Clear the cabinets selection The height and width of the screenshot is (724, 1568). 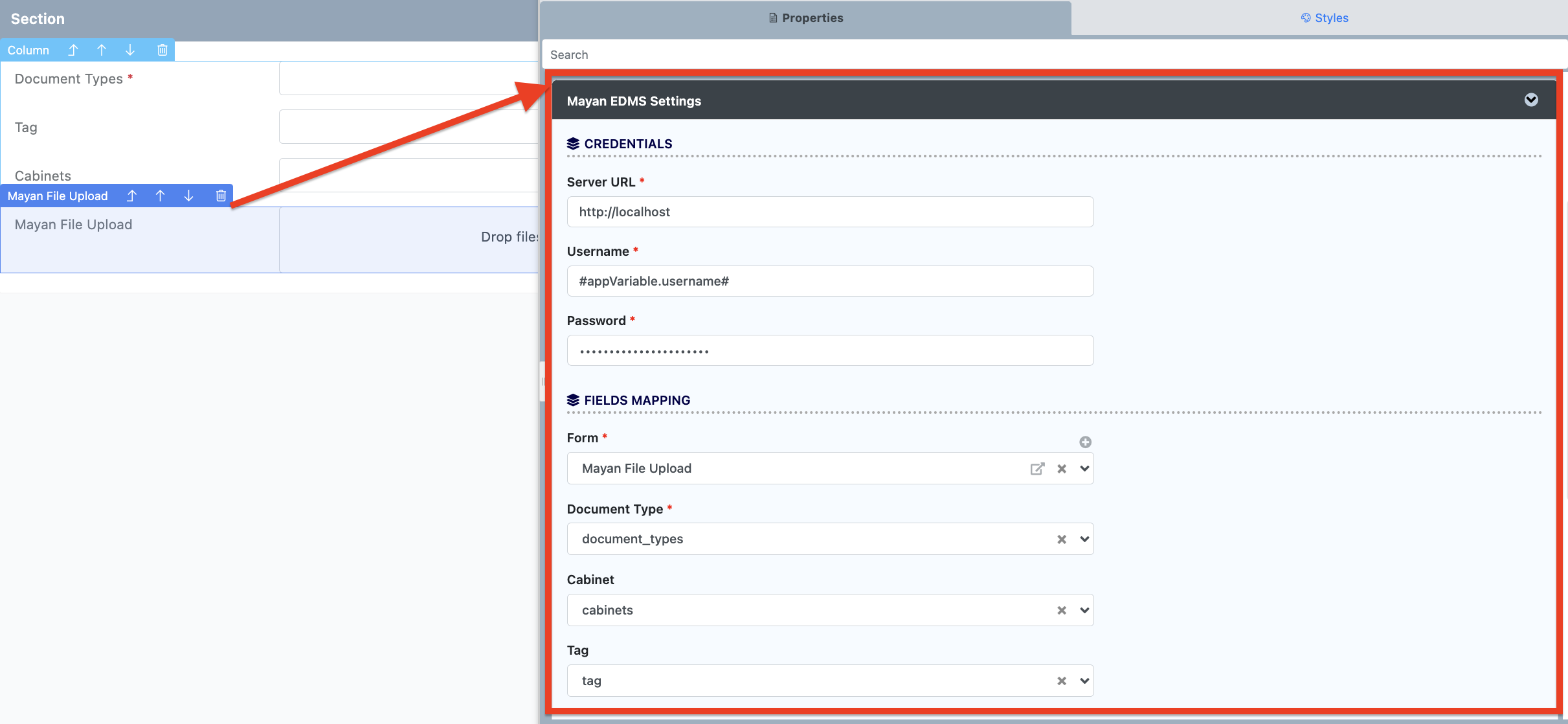point(1062,610)
